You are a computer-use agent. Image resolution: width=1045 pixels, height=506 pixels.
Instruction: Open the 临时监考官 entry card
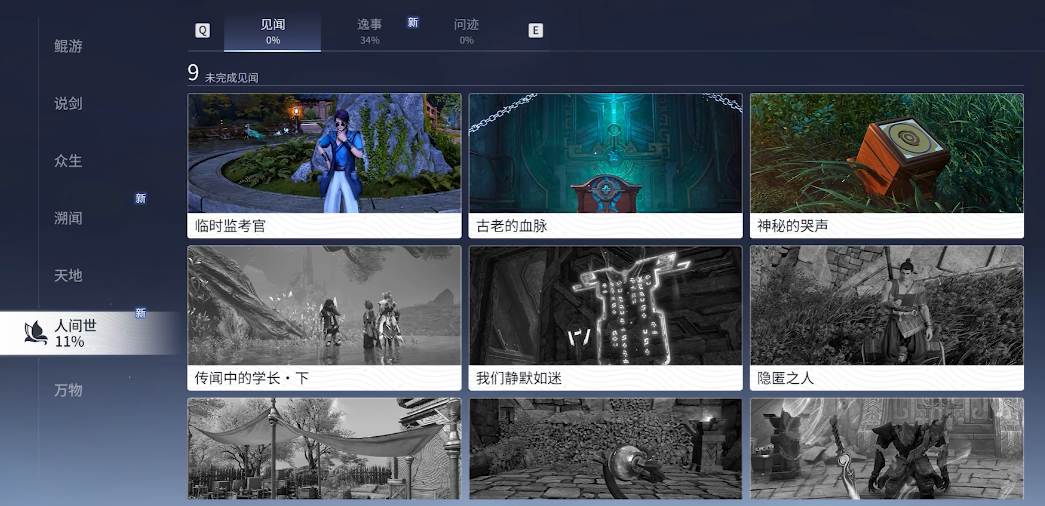(324, 165)
